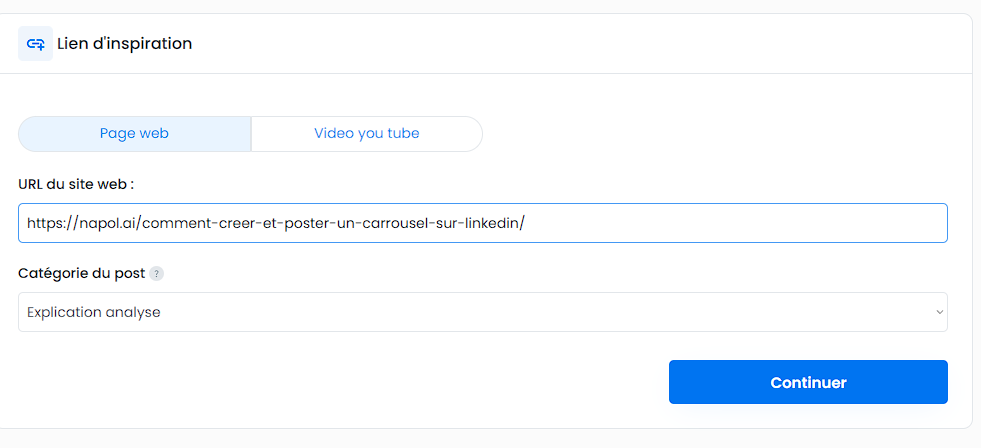The height and width of the screenshot is (448, 981).
Task: Expand the post category combo box
Action: tap(482, 312)
